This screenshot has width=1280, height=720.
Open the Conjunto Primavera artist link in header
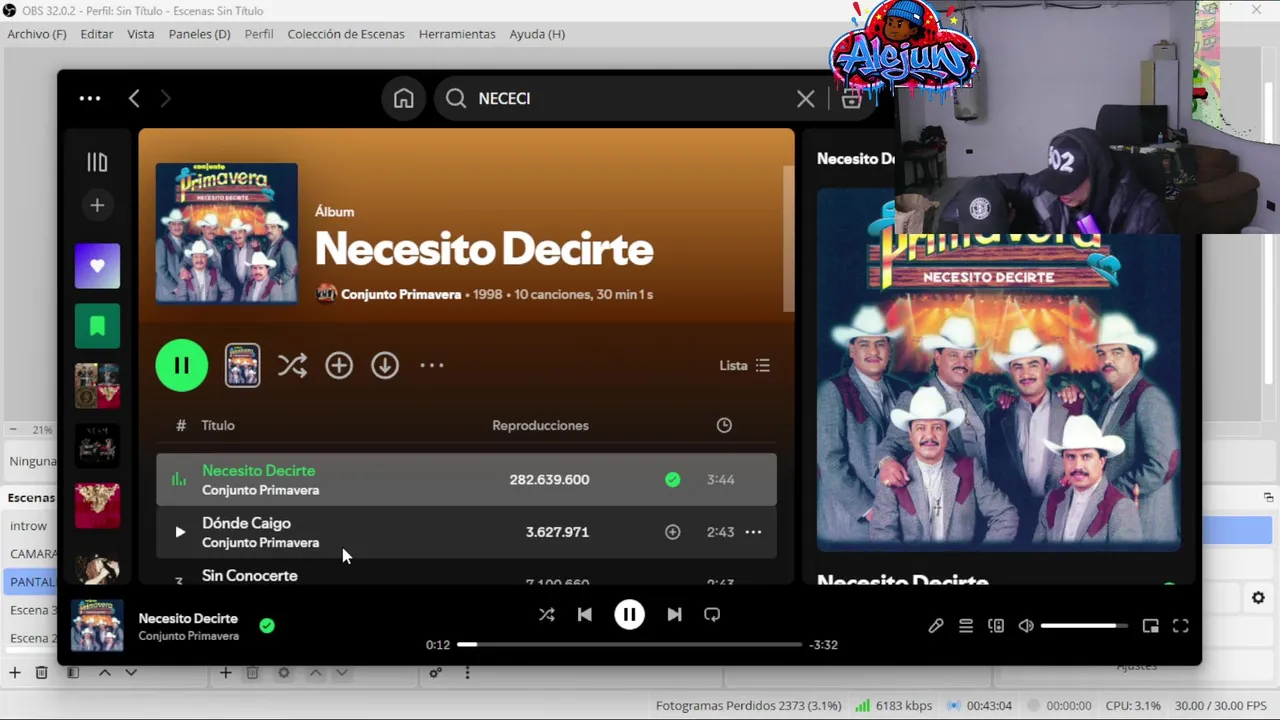tap(401, 294)
